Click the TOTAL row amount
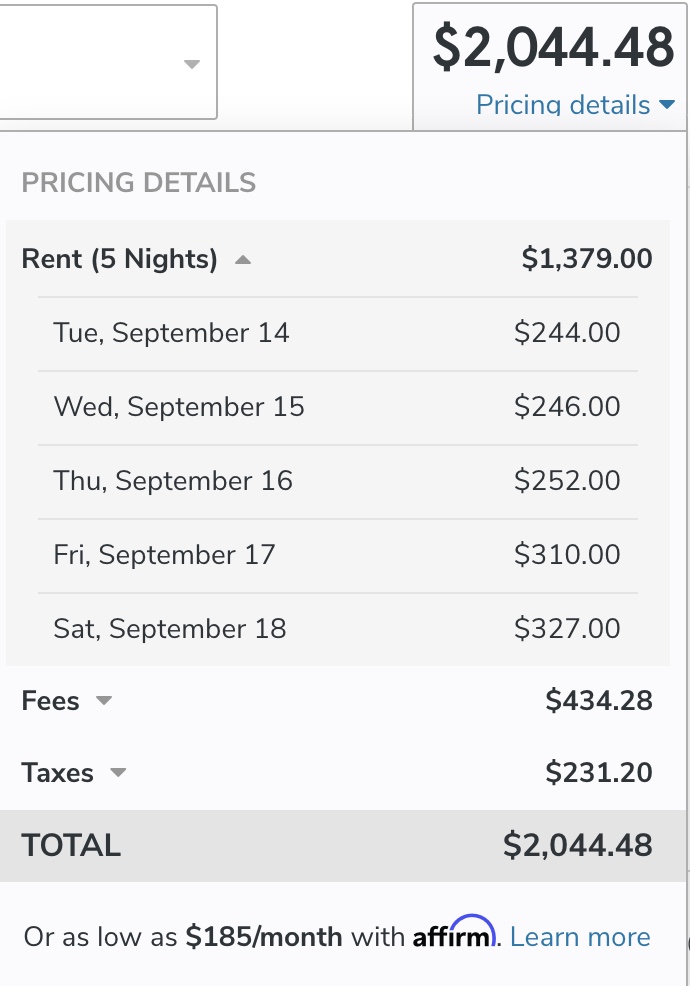This screenshot has height=986, width=690. click(577, 845)
